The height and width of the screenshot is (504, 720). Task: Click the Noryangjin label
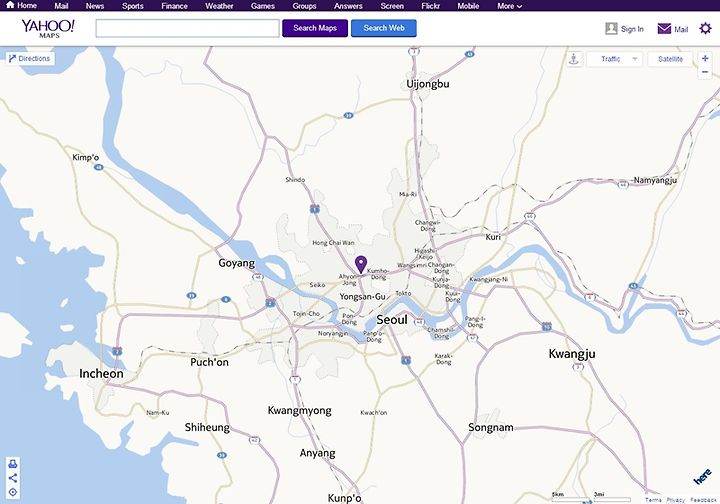333,334
